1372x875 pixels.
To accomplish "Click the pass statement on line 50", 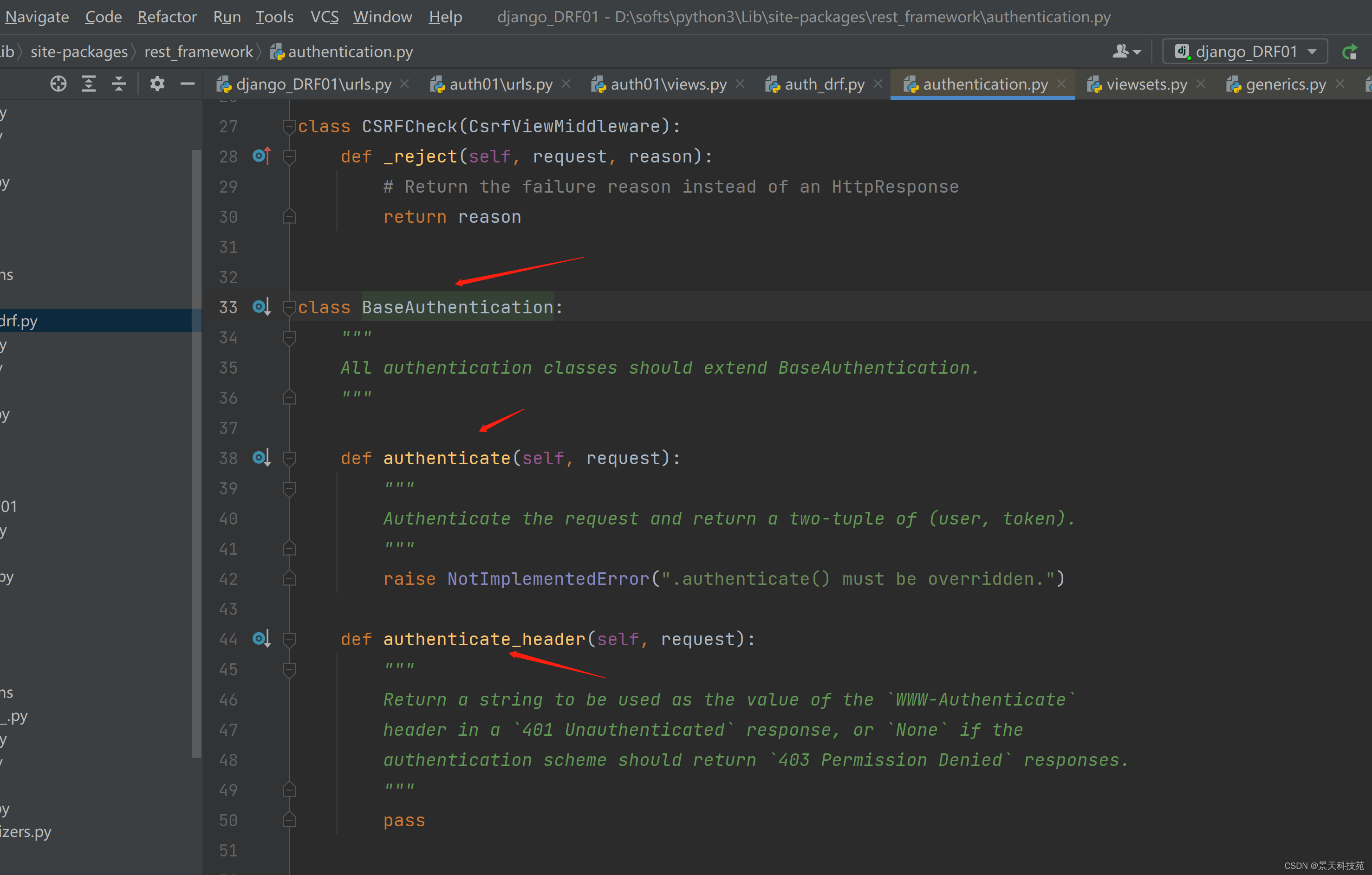I will pyautogui.click(x=404, y=820).
